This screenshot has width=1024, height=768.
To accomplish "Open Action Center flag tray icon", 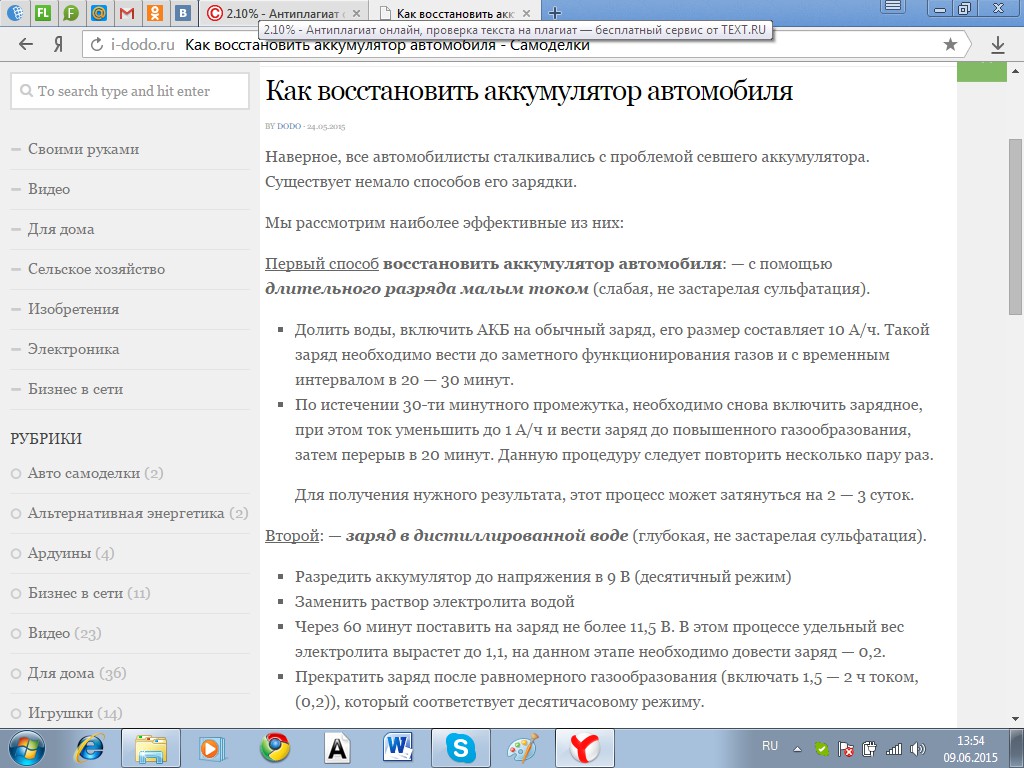I will click(846, 750).
